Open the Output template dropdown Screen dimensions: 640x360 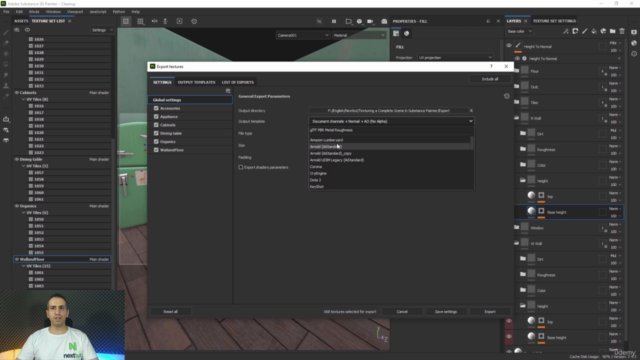[391, 121]
